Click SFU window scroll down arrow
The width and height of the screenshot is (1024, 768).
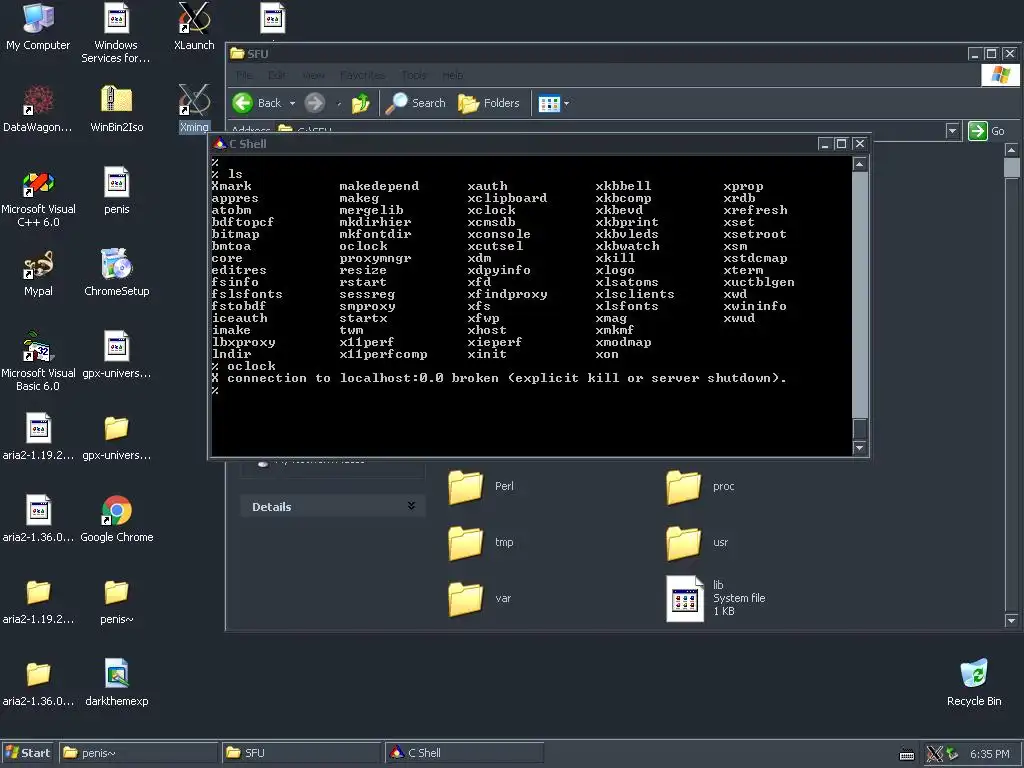click(x=1011, y=620)
